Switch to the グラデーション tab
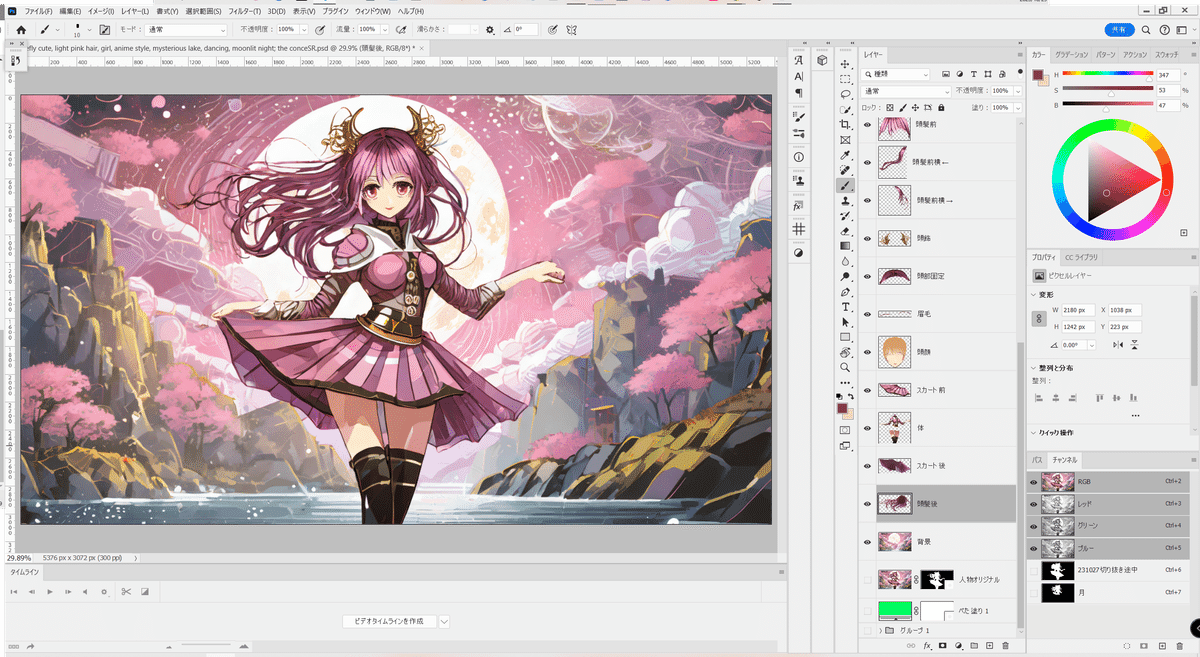The image size is (1200, 657). click(1072, 54)
